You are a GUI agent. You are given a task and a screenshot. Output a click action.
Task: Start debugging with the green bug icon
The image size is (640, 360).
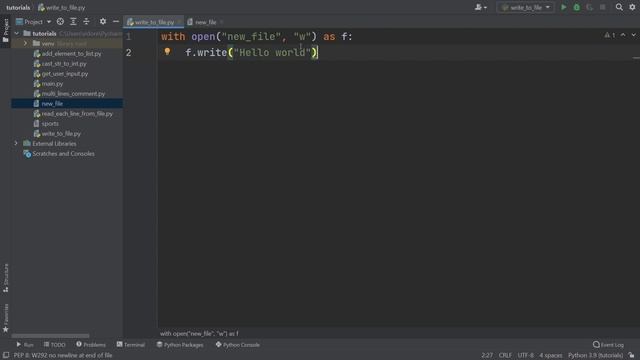(x=576, y=7)
